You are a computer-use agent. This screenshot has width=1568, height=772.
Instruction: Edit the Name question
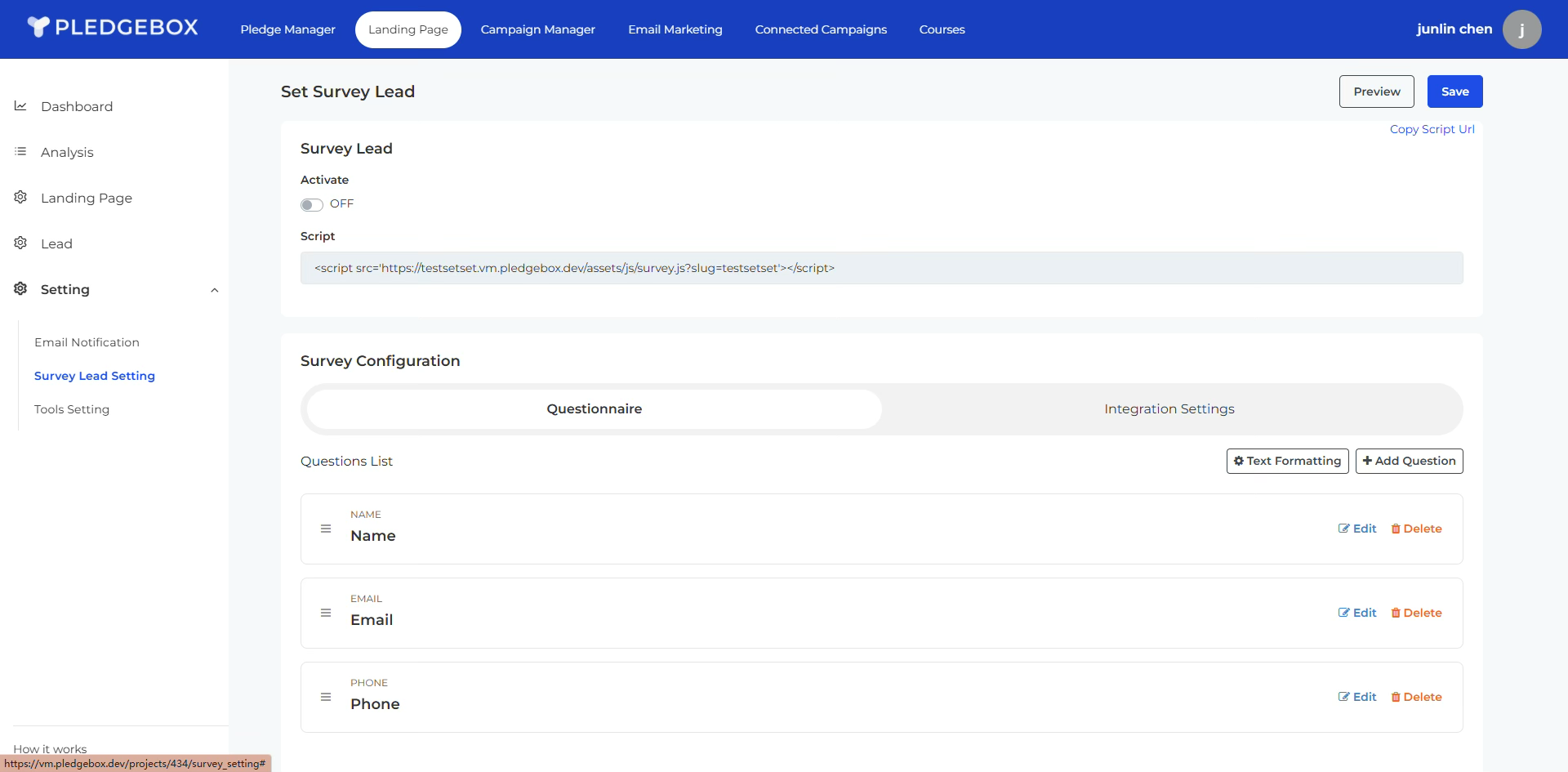(x=1357, y=529)
